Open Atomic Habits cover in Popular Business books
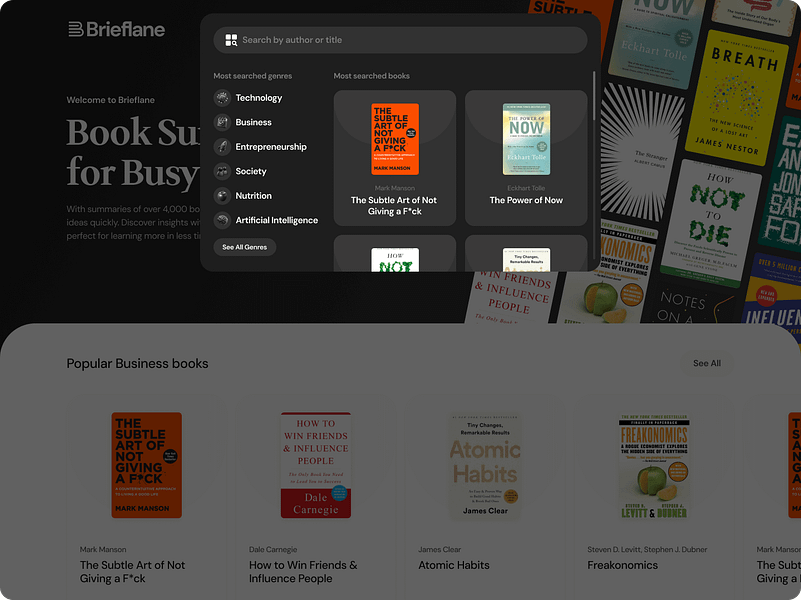The width and height of the screenshot is (801, 600). [x=485, y=465]
